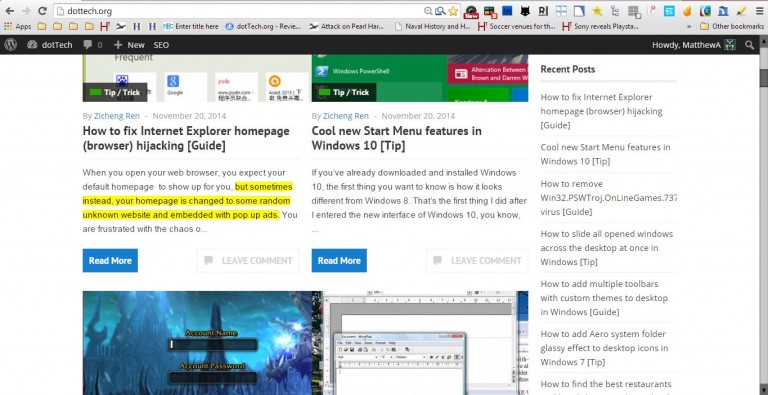Open recent post 'Cool new Start Menu features'
768x395 pixels.
(605, 154)
